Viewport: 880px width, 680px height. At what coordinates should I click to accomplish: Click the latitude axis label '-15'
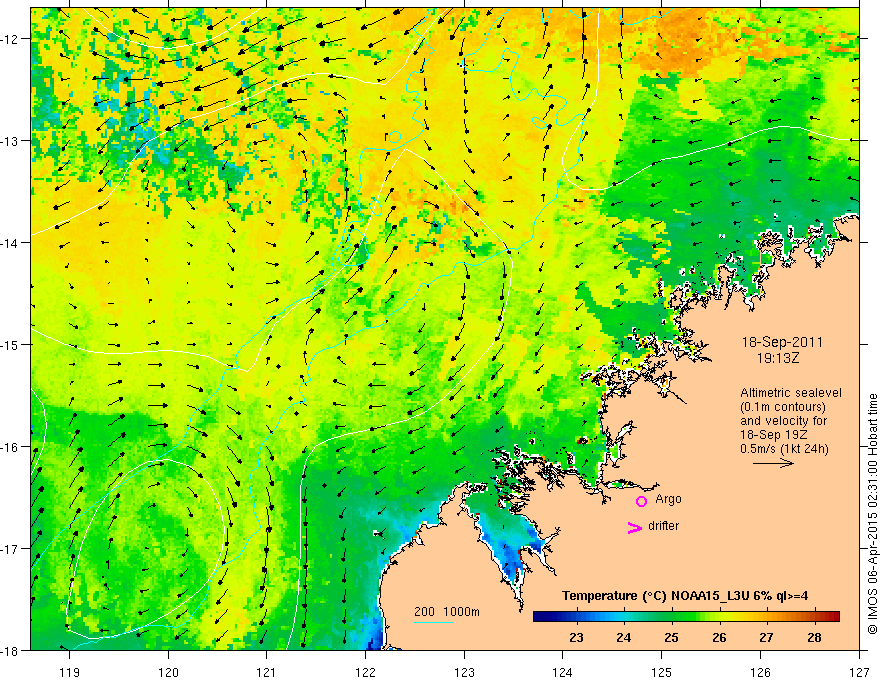click(10, 344)
